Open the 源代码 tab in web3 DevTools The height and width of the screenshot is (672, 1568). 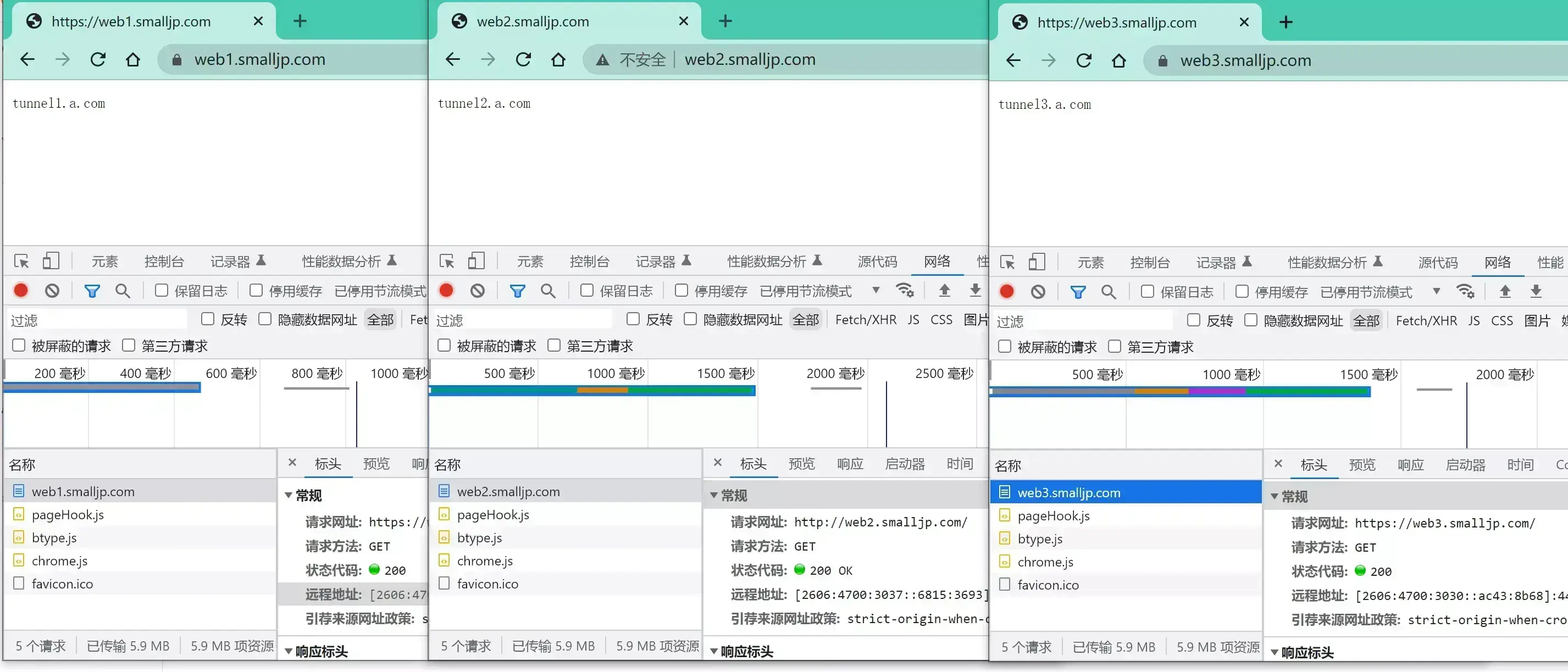(1438, 262)
